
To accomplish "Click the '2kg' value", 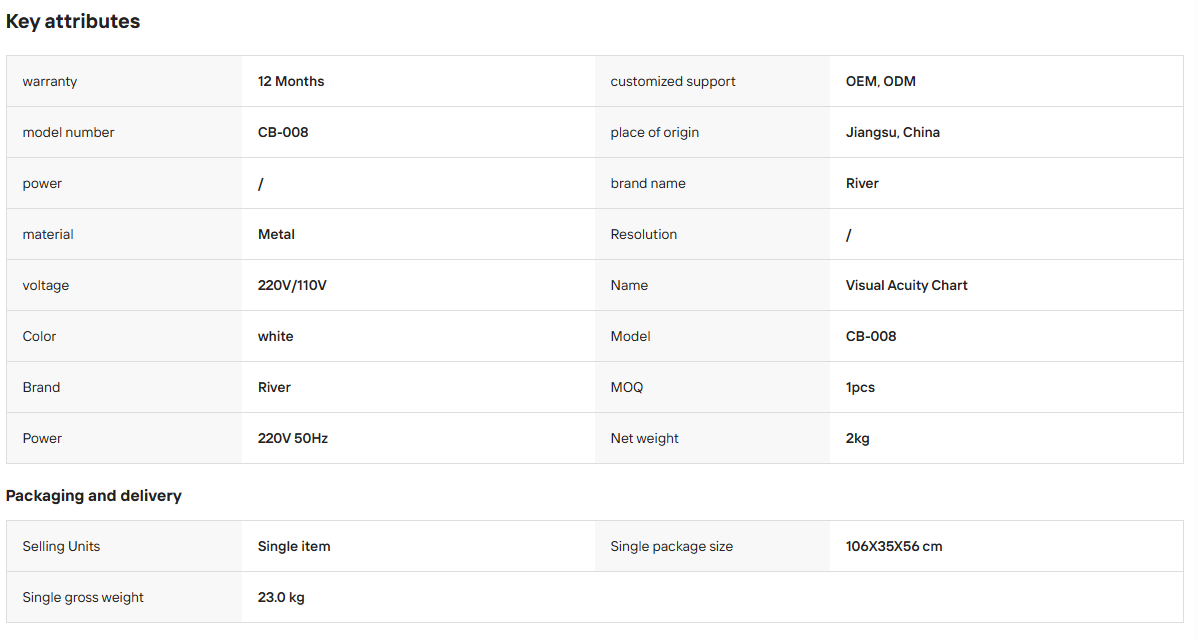I will 857,438.
